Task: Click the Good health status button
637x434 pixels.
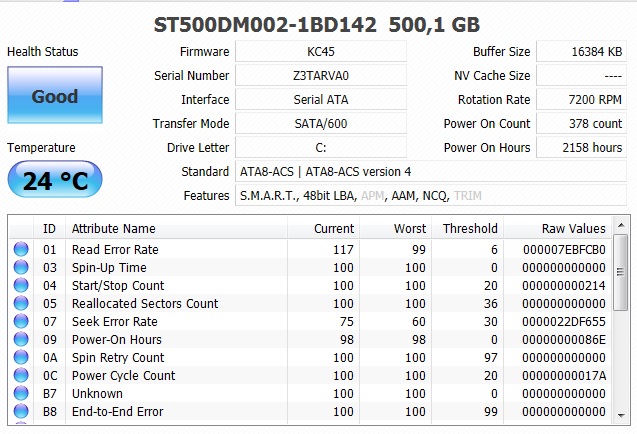Action: pyautogui.click(x=55, y=95)
